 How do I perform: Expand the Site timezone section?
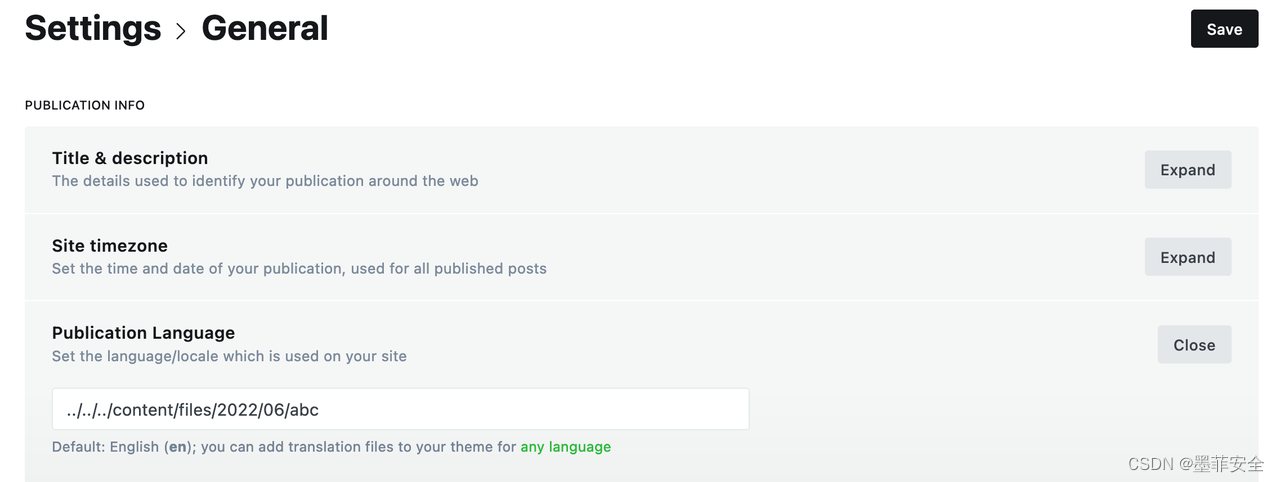(1188, 257)
